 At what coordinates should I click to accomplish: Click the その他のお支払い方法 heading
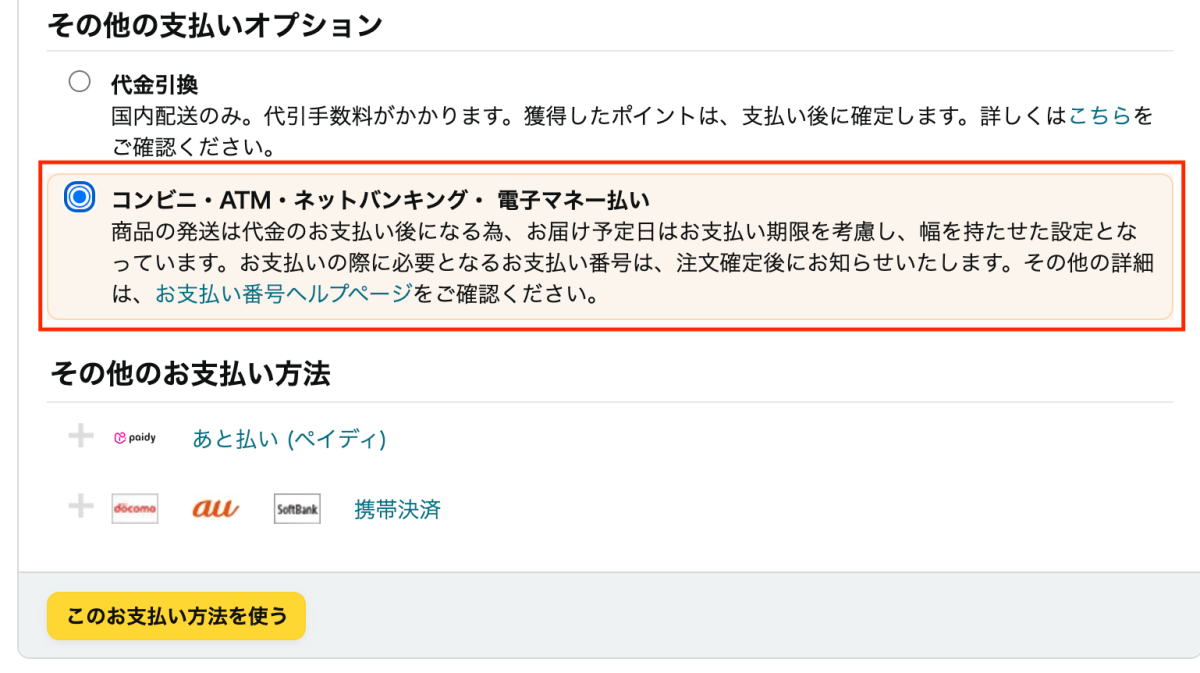pyautogui.click(x=190, y=374)
